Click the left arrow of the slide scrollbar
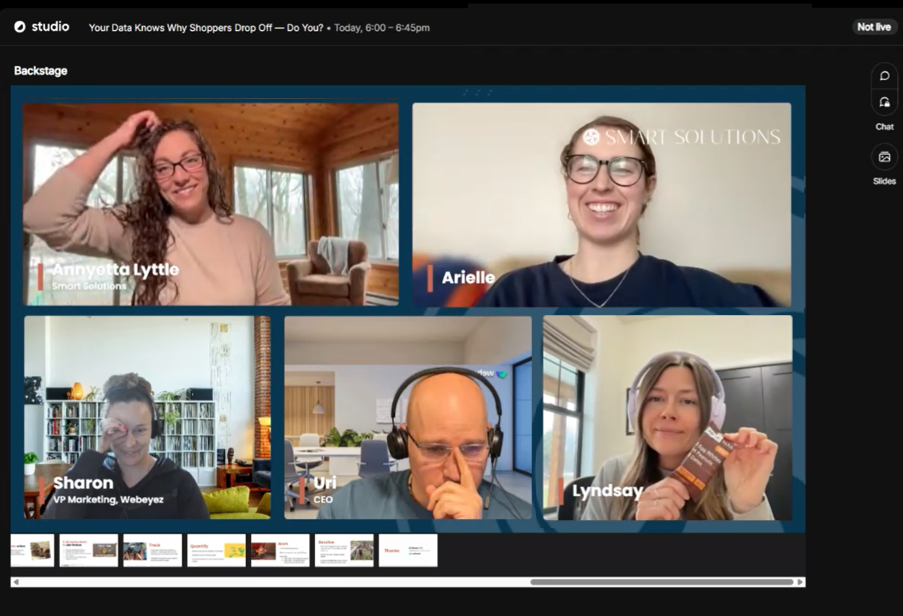The image size is (903, 616). point(16,582)
